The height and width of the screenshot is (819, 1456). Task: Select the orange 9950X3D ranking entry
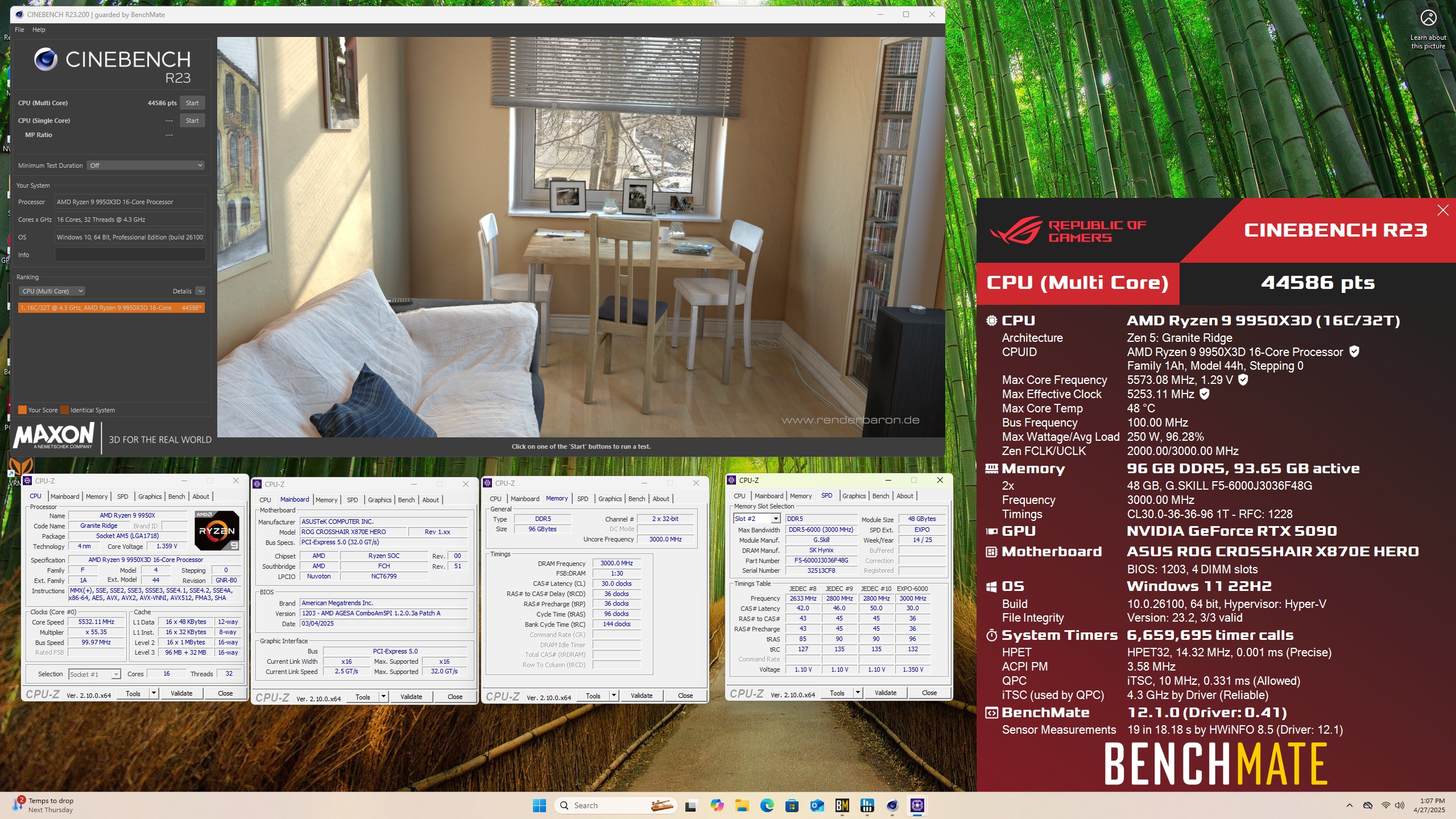click(x=111, y=308)
